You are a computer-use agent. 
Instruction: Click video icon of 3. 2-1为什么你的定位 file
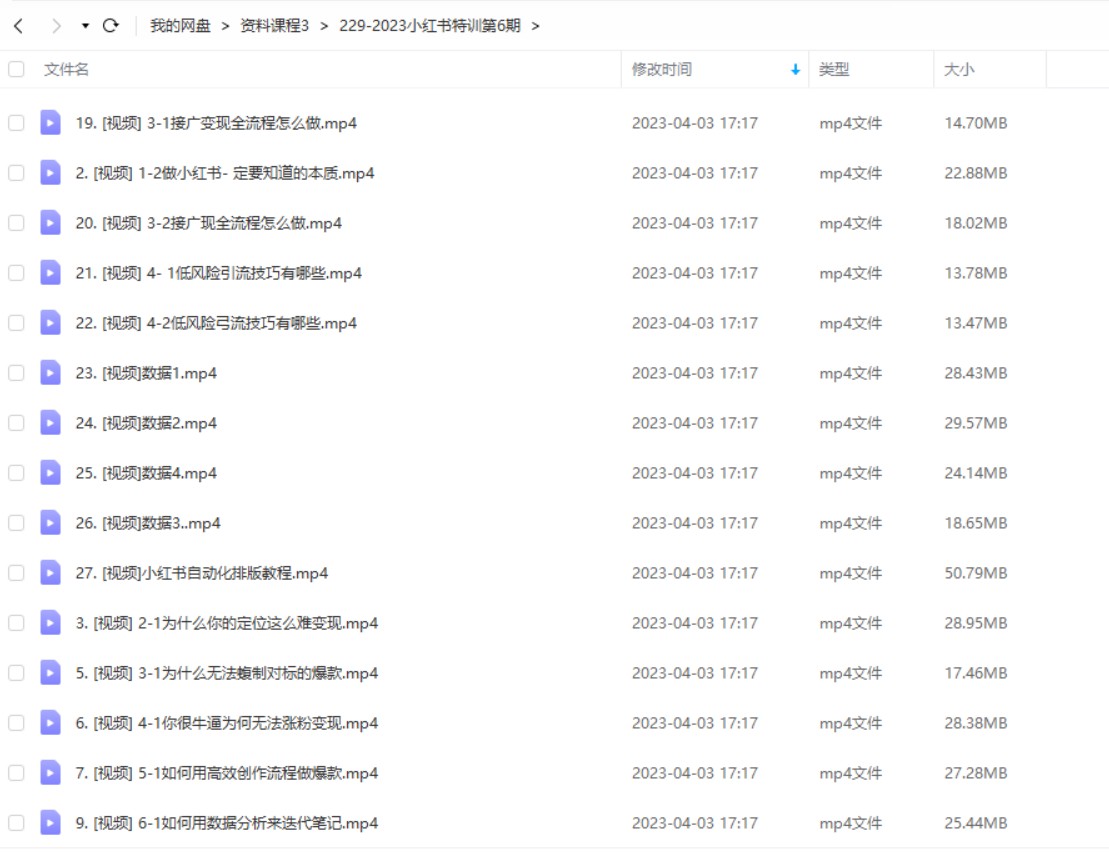point(50,623)
